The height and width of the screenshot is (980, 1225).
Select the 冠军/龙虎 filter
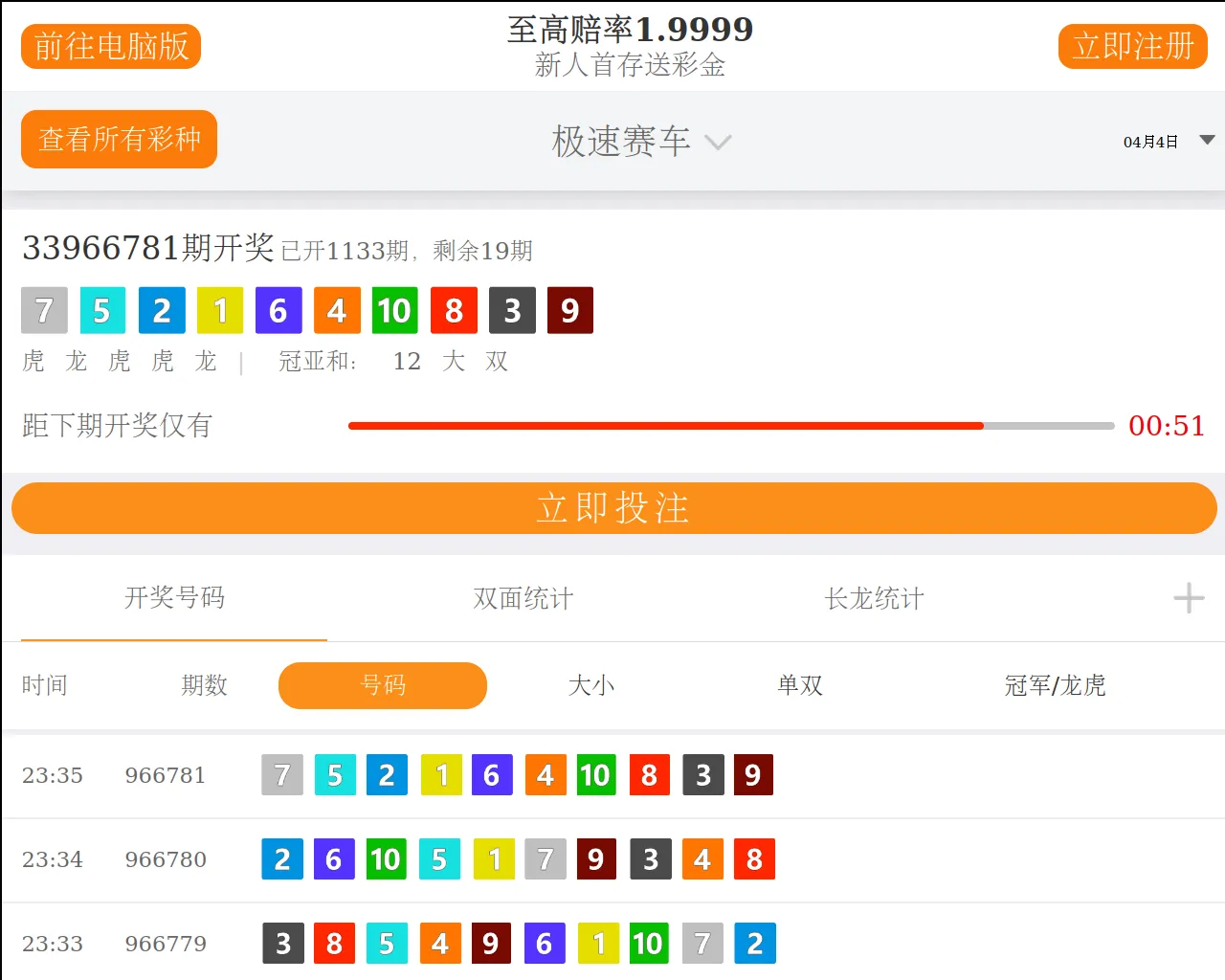pos(1055,685)
